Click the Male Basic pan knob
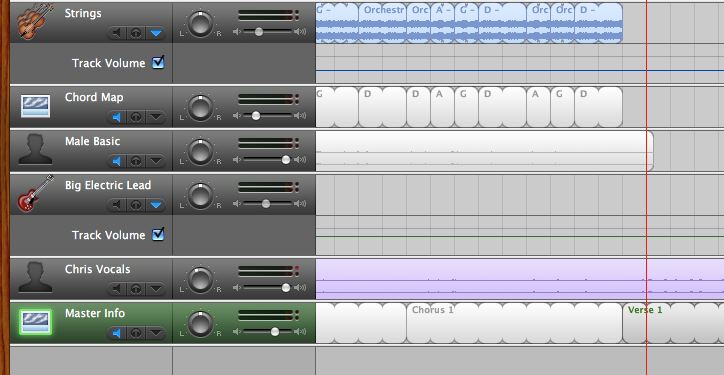Screen dimensions: 724x375 (x=200, y=151)
